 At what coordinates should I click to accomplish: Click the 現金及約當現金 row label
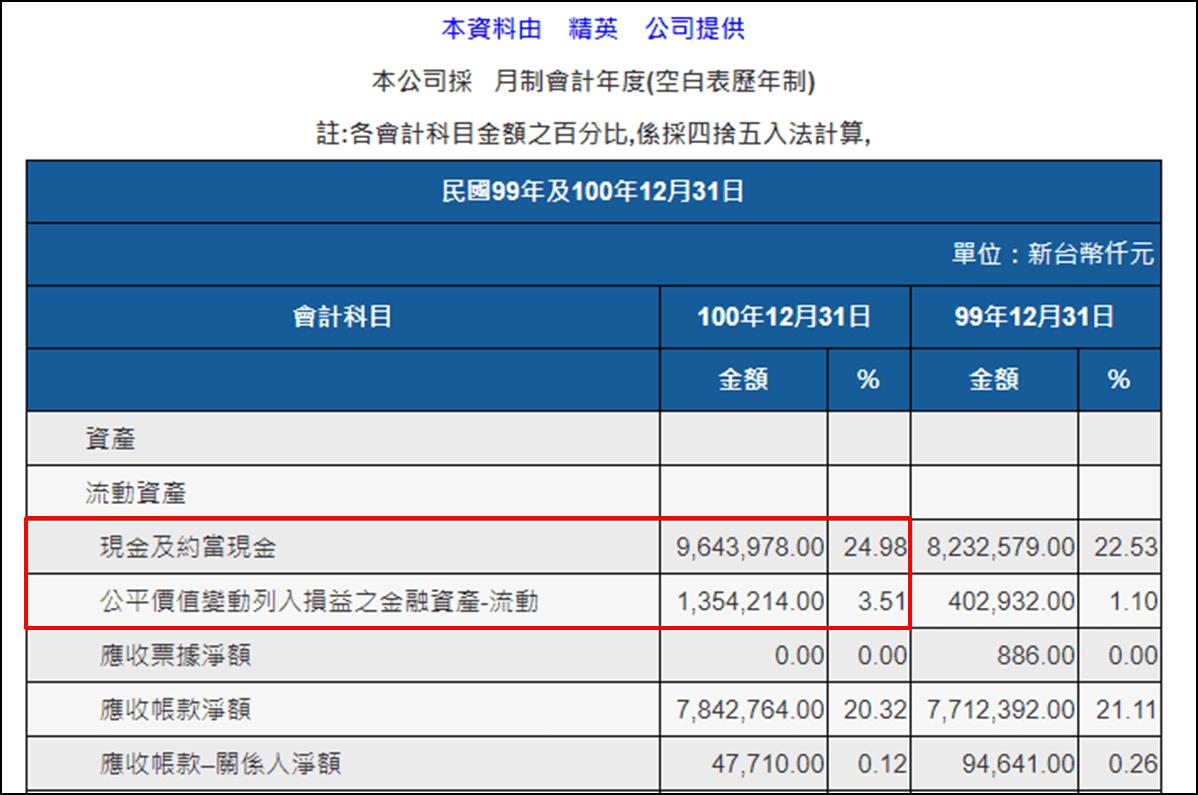pyautogui.click(x=188, y=547)
